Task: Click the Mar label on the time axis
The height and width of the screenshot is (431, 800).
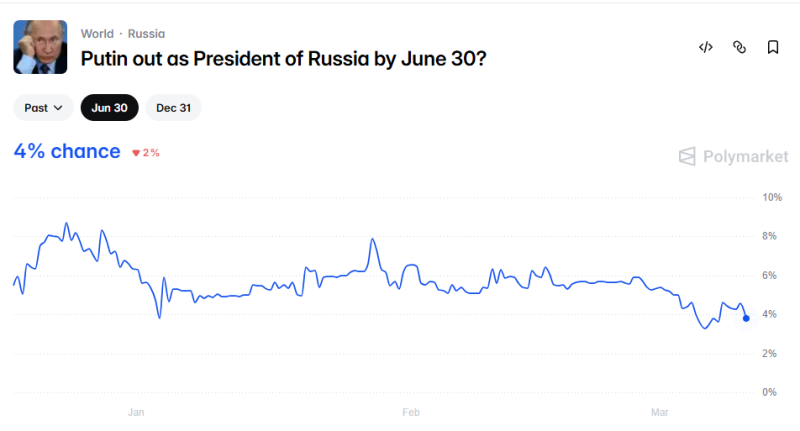Action: click(659, 412)
